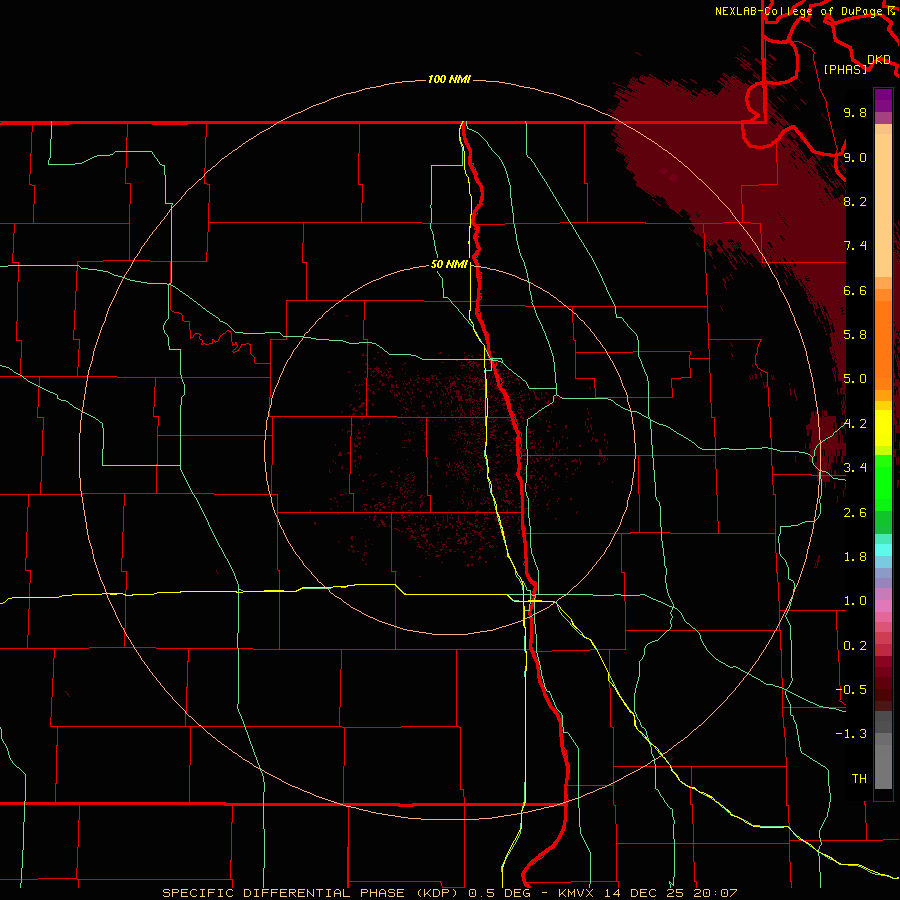Screen dimensions: 900x900
Task: Click the 5.0 scale label
Action: click(x=855, y=379)
